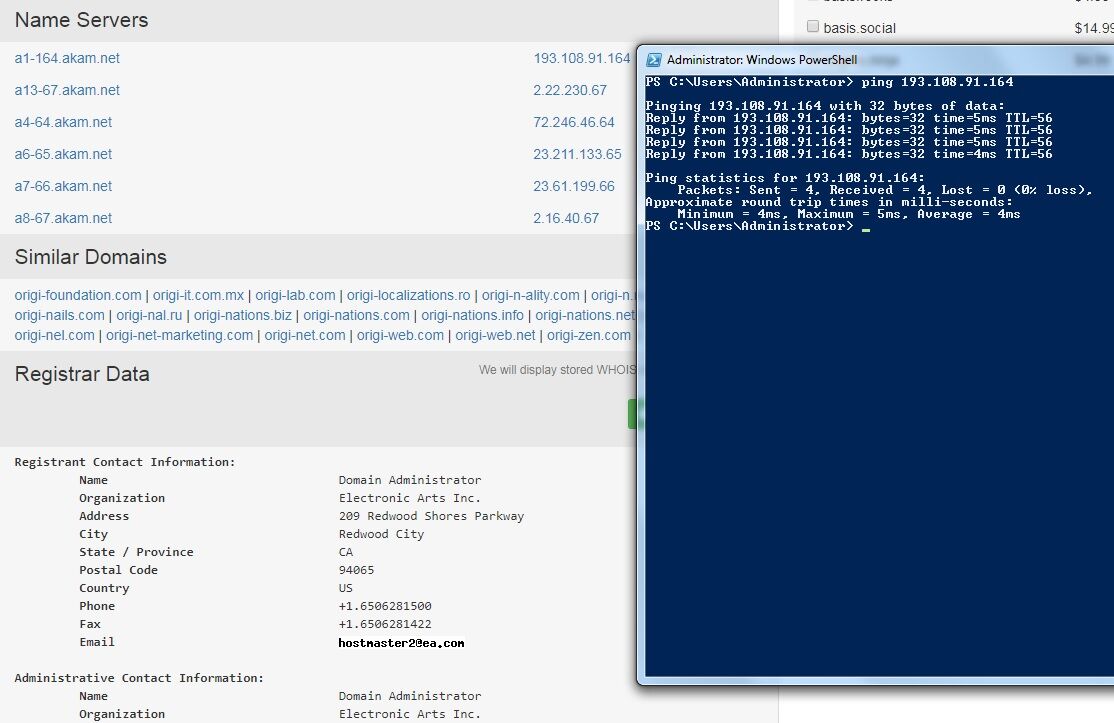Select the Administrative Contact Information heading
The height and width of the screenshot is (723, 1114).
(139, 678)
